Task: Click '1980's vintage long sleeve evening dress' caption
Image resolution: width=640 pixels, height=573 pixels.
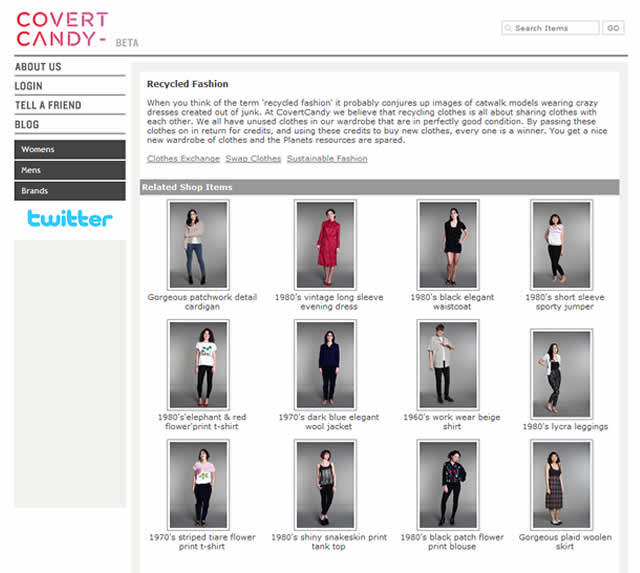Action: pos(329,302)
